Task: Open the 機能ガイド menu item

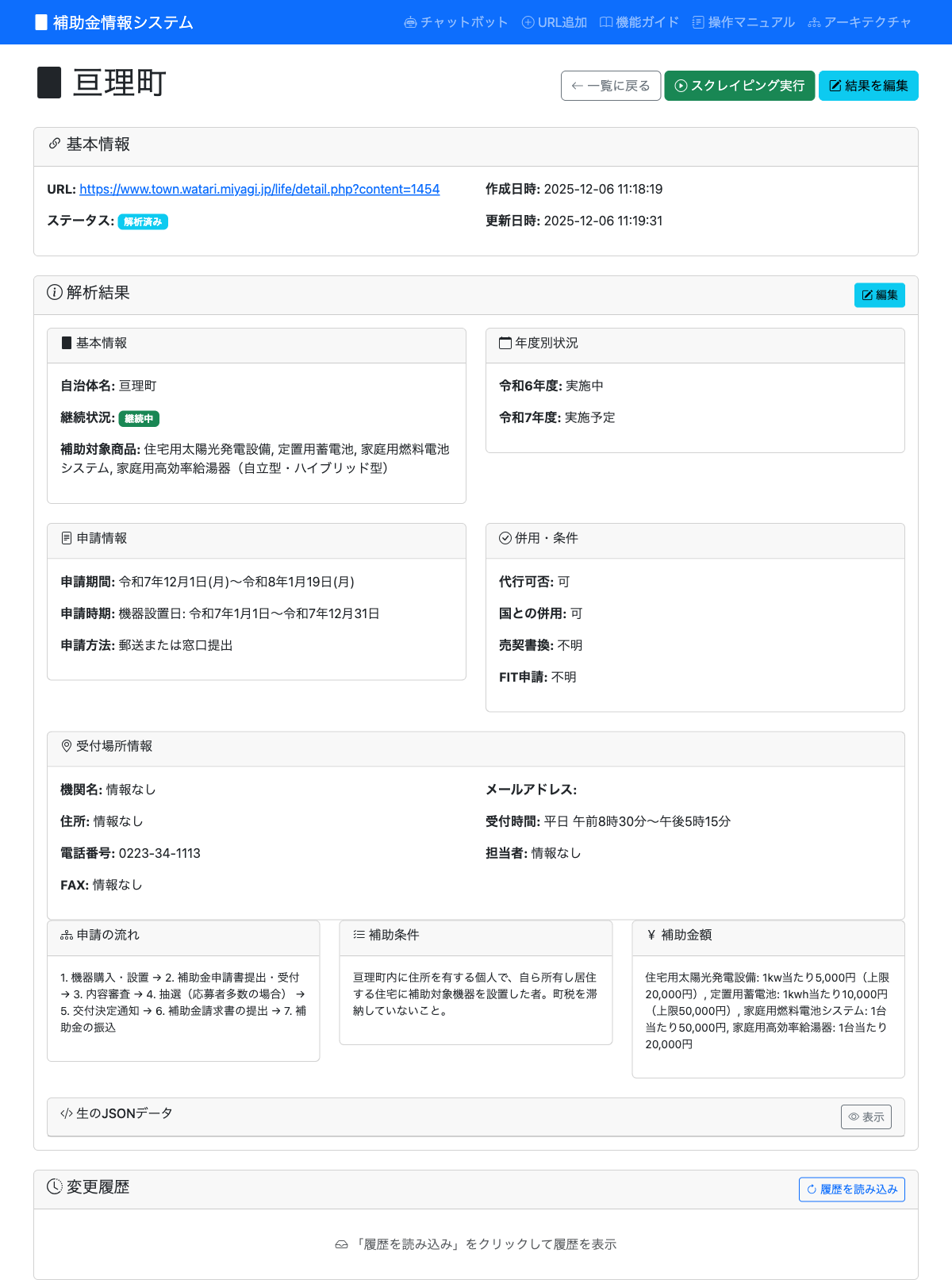Action: 639,22
